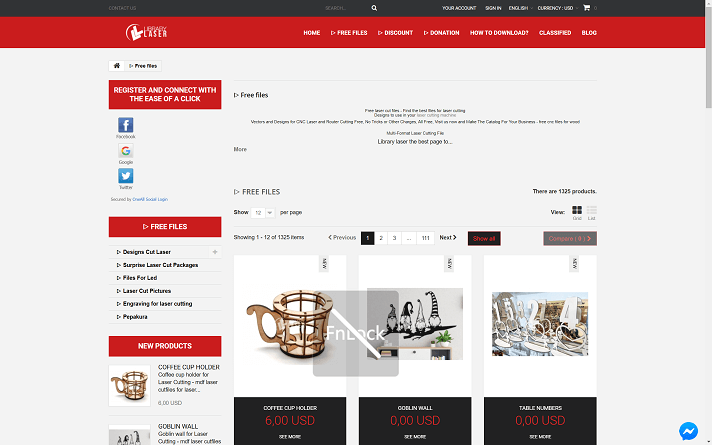This screenshot has height=445, width=712.
Task: Click Show all button
Action: (x=484, y=238)
